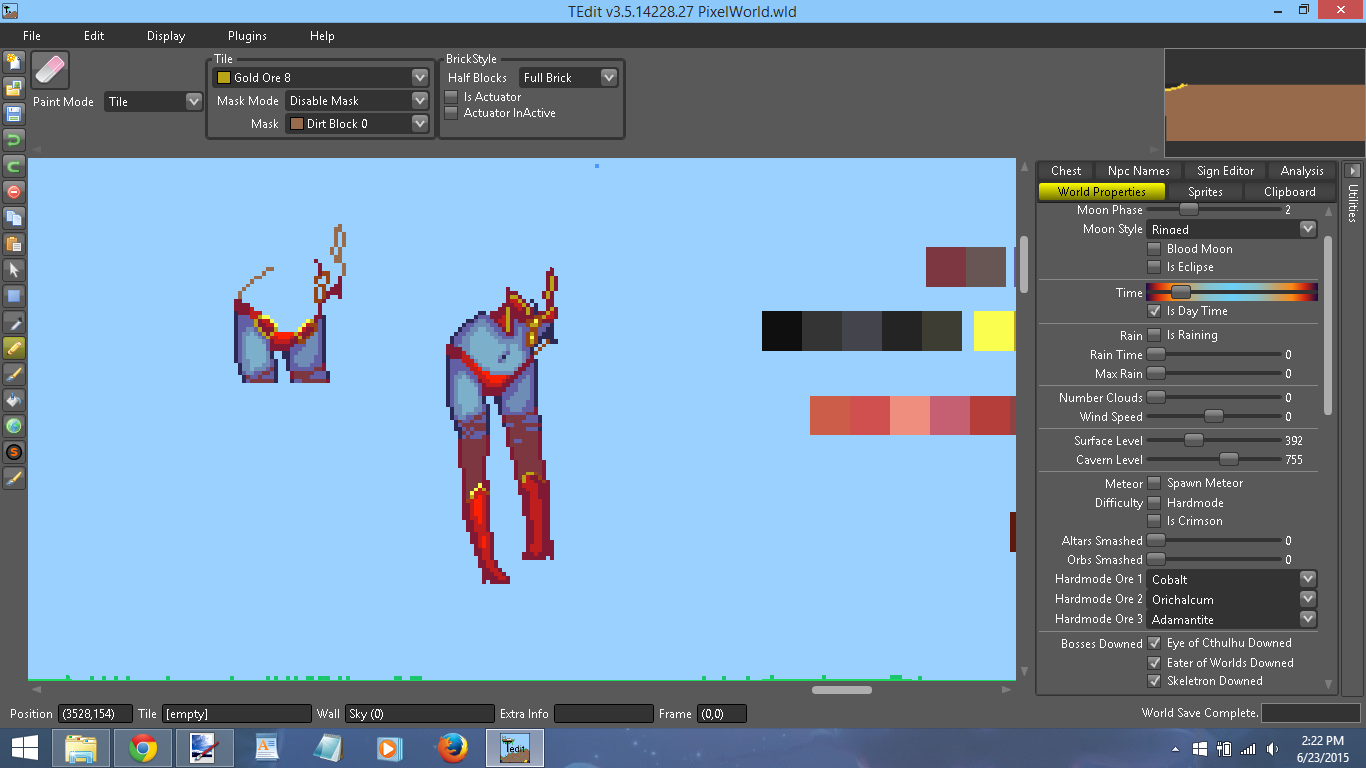
Task: Switch to the Sign Editor tab
Action: click(1225, 171)
